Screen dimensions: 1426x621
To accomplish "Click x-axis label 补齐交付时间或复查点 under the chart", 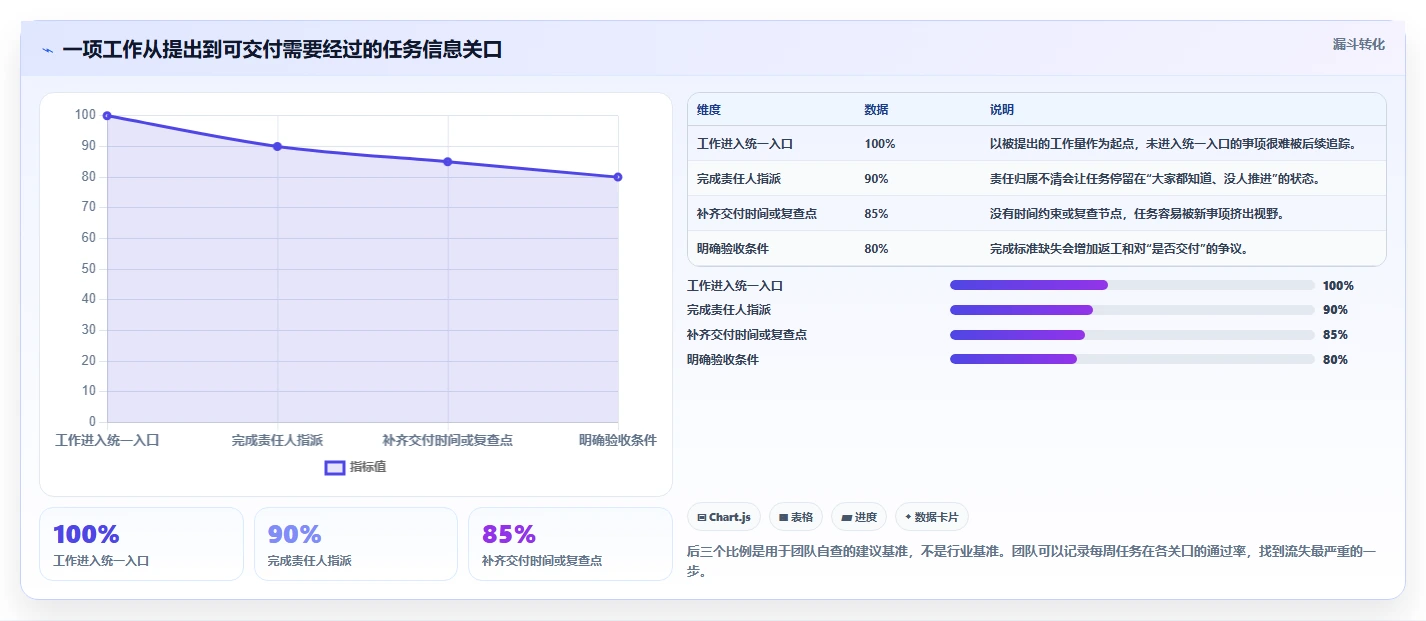I will 448,440.
